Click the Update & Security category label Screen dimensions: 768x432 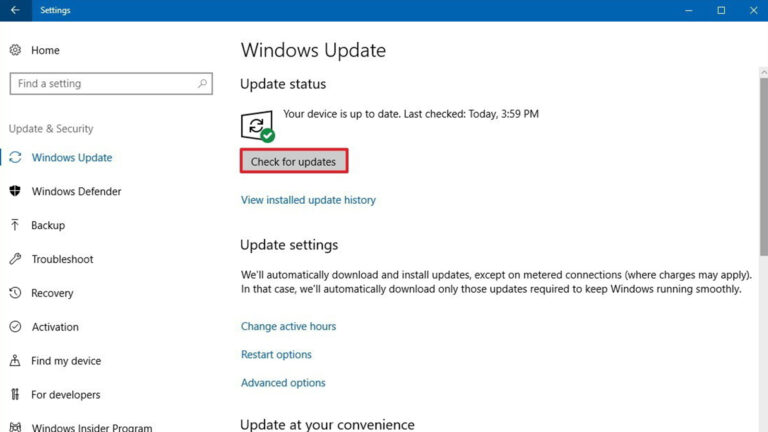click(51, 128)
